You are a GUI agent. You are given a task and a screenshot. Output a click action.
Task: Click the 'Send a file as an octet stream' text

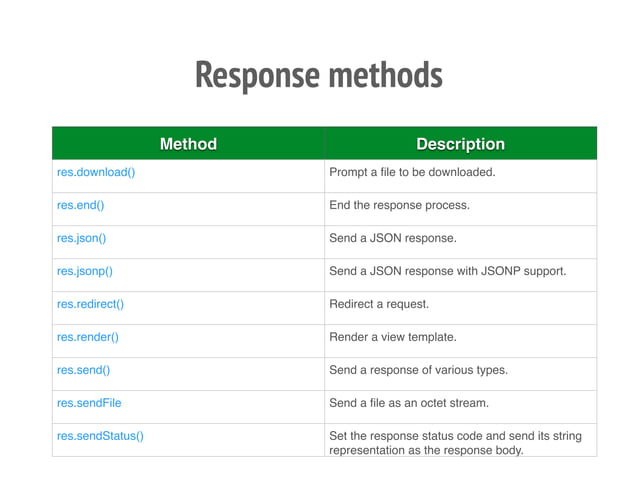[x=409, y=403]
